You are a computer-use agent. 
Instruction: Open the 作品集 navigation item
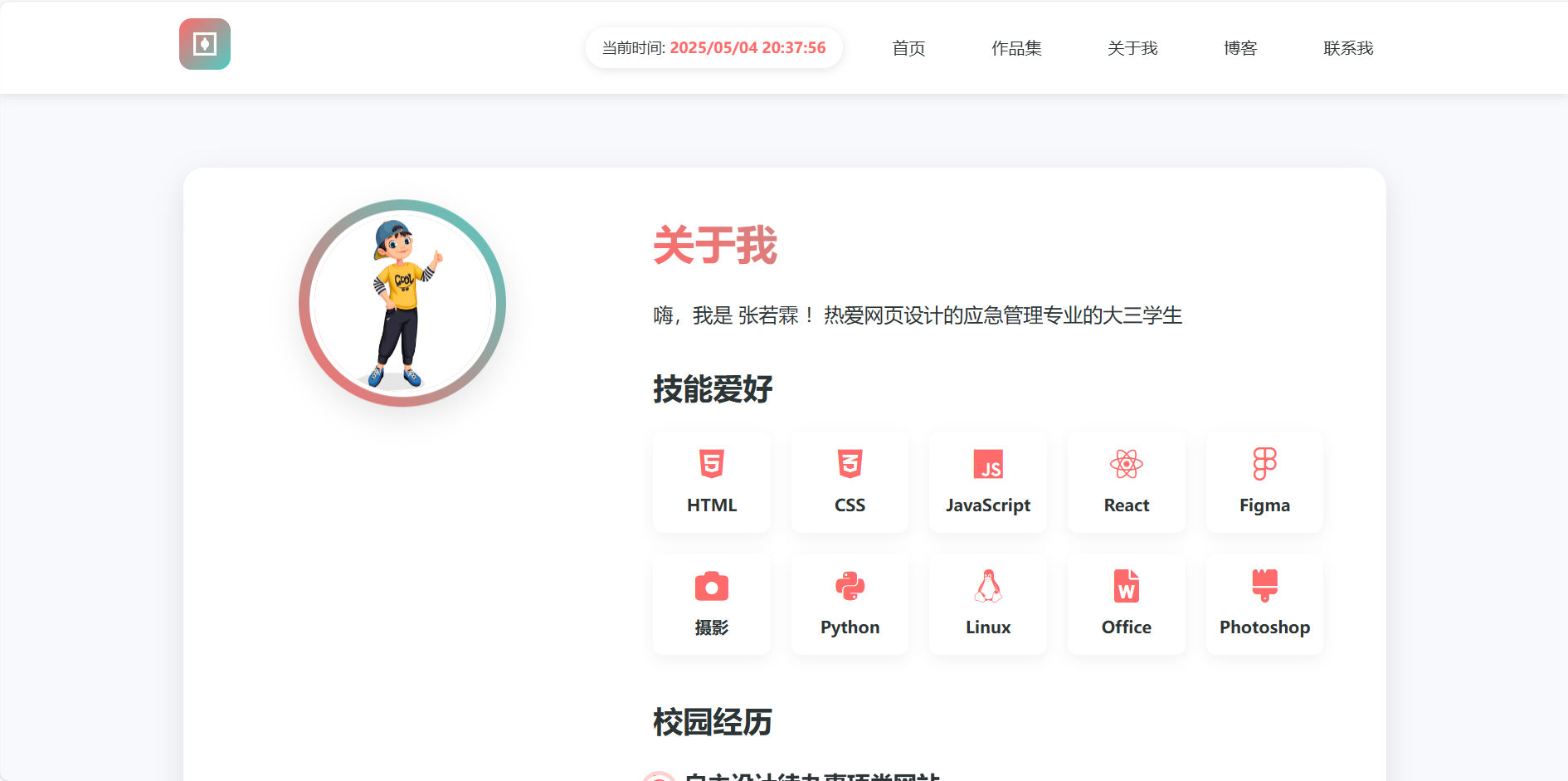pyautogui.click(x=1016, y=48)
